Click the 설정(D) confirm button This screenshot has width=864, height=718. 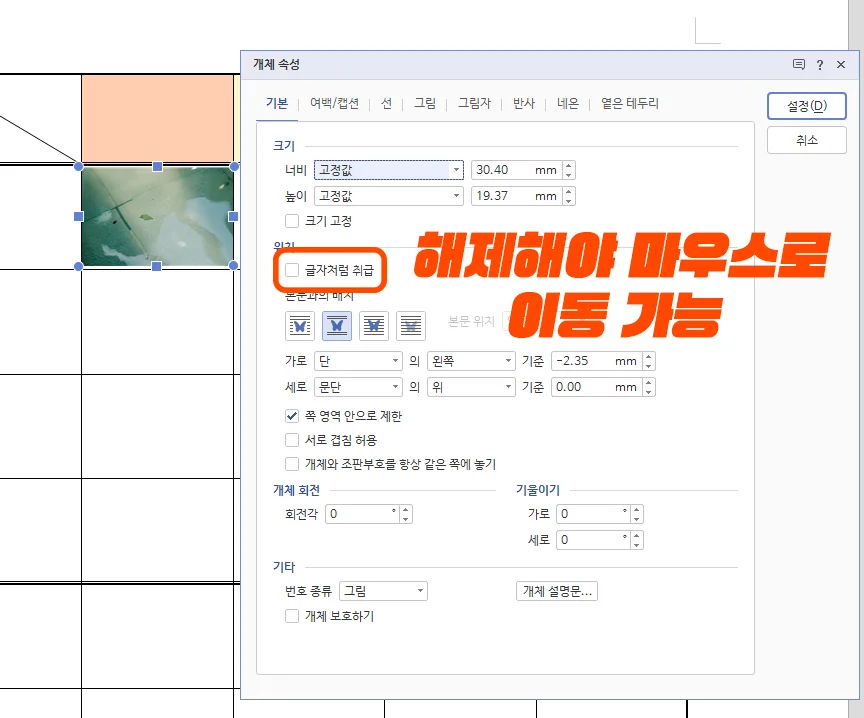point(808,106)
